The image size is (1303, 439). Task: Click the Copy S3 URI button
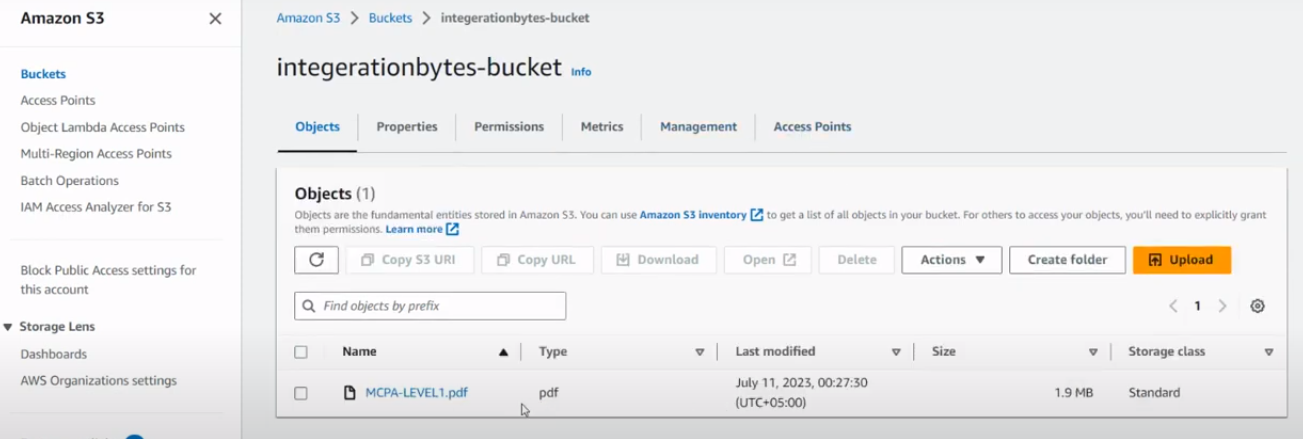tap(408, 260)
